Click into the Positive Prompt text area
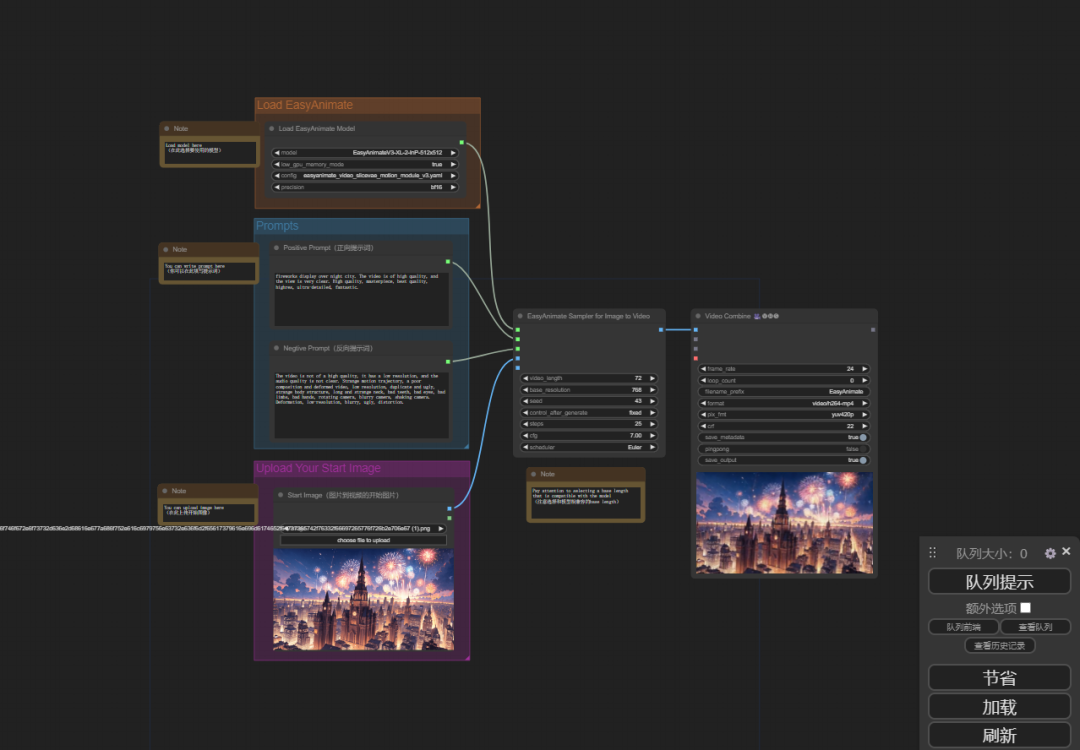The image size is (1080, 750). pos(362,299)
